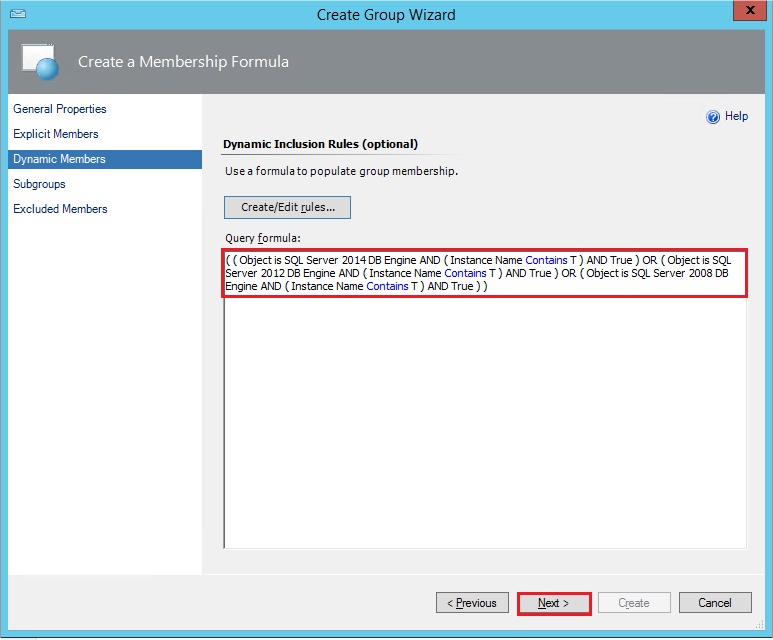
Task: Click the wizard window icon in the title bar
Action: click(x=18, y=13)
